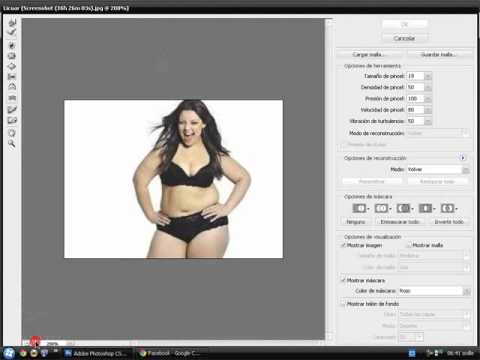The image size is (480, 360).
Task: Click the Vibración de turbulencia value field
Action: pos(415,121)
